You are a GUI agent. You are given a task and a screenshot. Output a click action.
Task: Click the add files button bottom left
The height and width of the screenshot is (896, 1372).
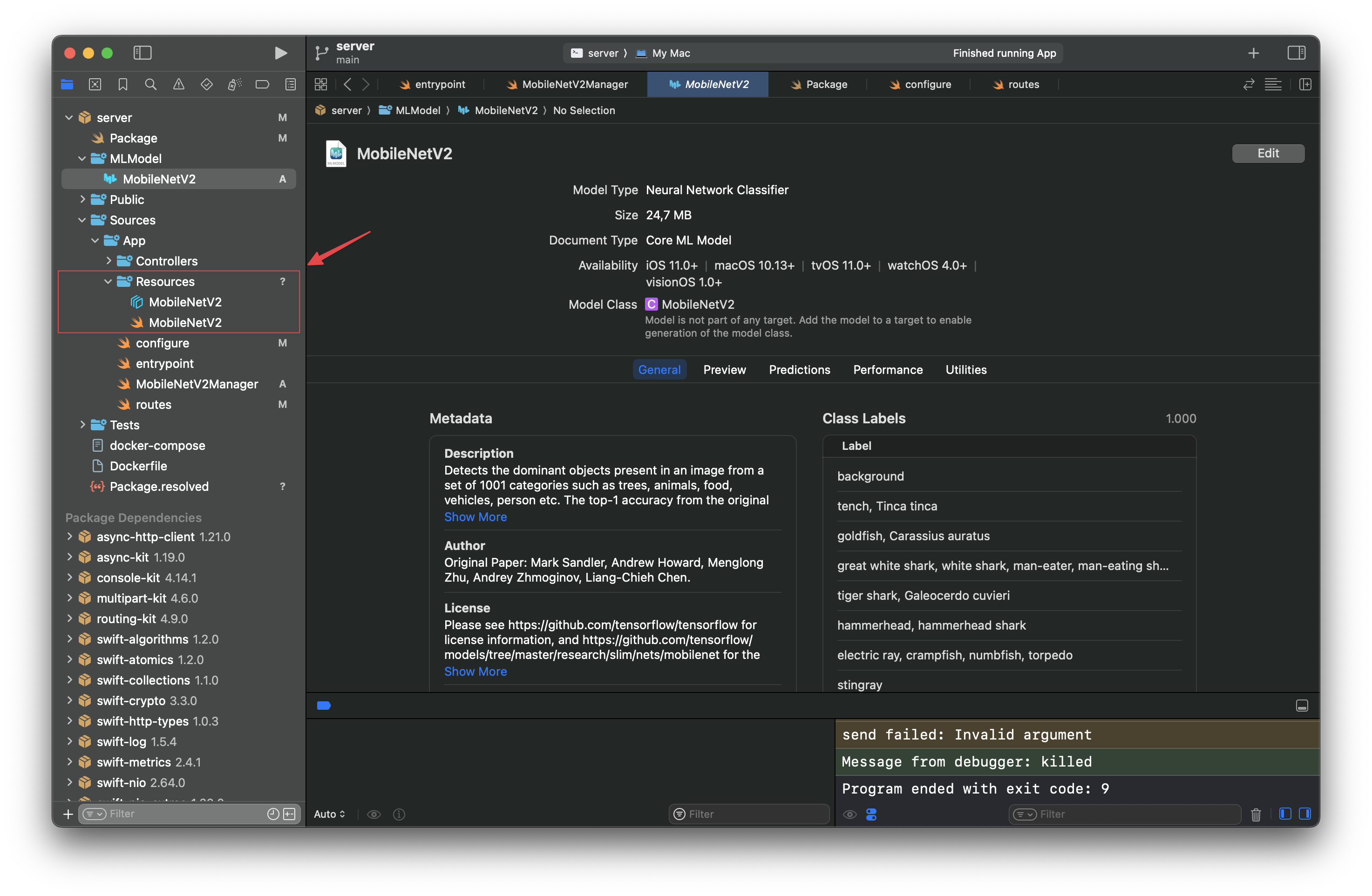click(67, 813)
